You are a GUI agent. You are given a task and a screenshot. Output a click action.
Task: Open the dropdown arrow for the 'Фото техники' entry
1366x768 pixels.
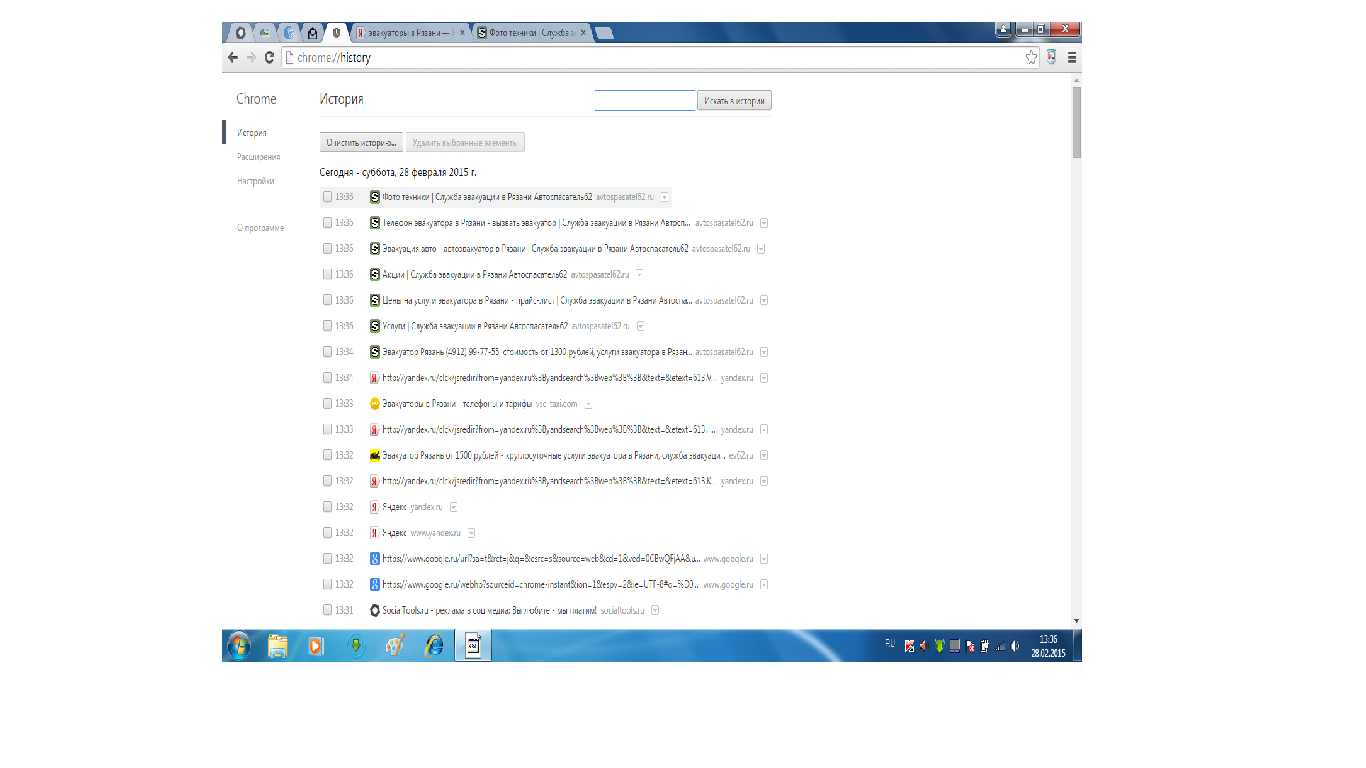665,197
